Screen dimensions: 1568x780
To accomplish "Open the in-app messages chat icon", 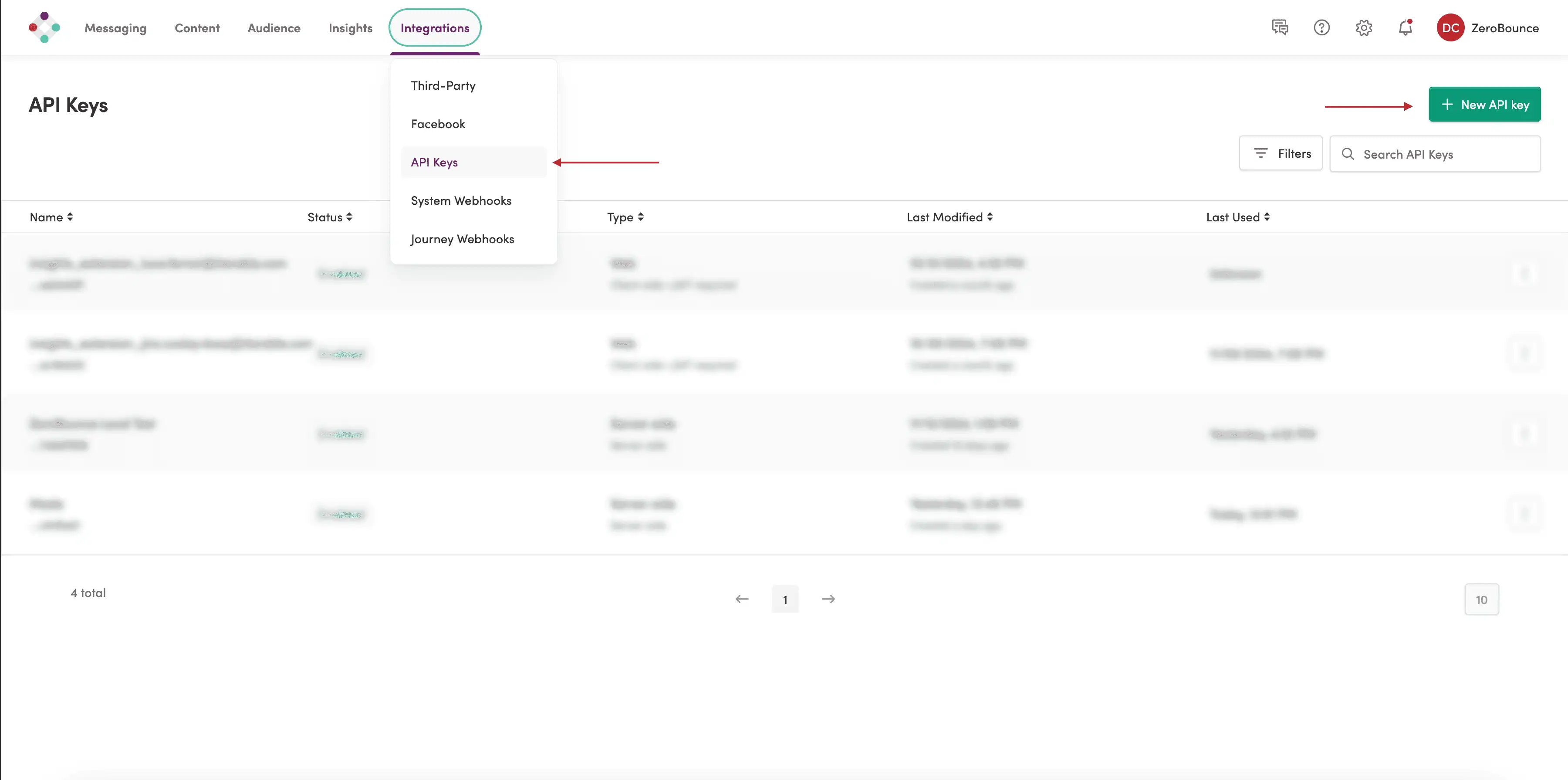I will click(1280, 27).
